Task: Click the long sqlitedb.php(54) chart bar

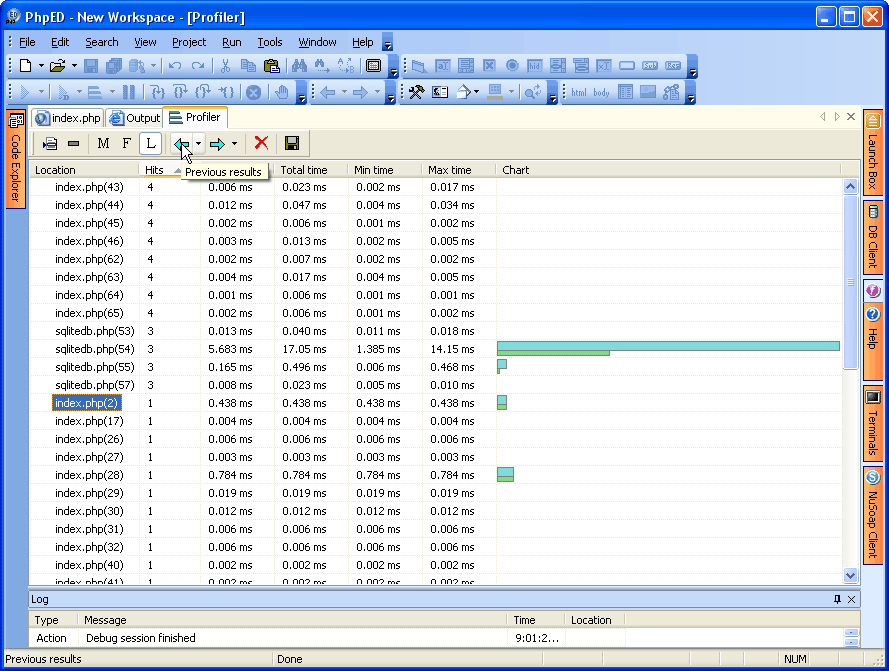Action: coord(667,347)
